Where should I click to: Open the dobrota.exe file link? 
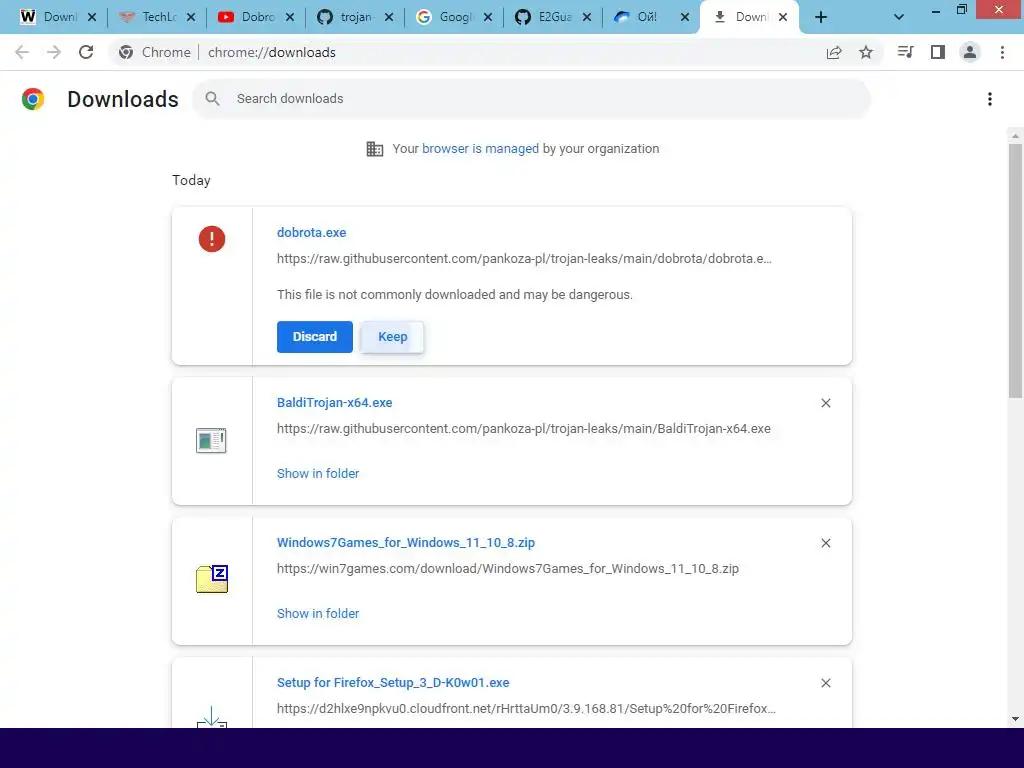[x=312, y=232]
